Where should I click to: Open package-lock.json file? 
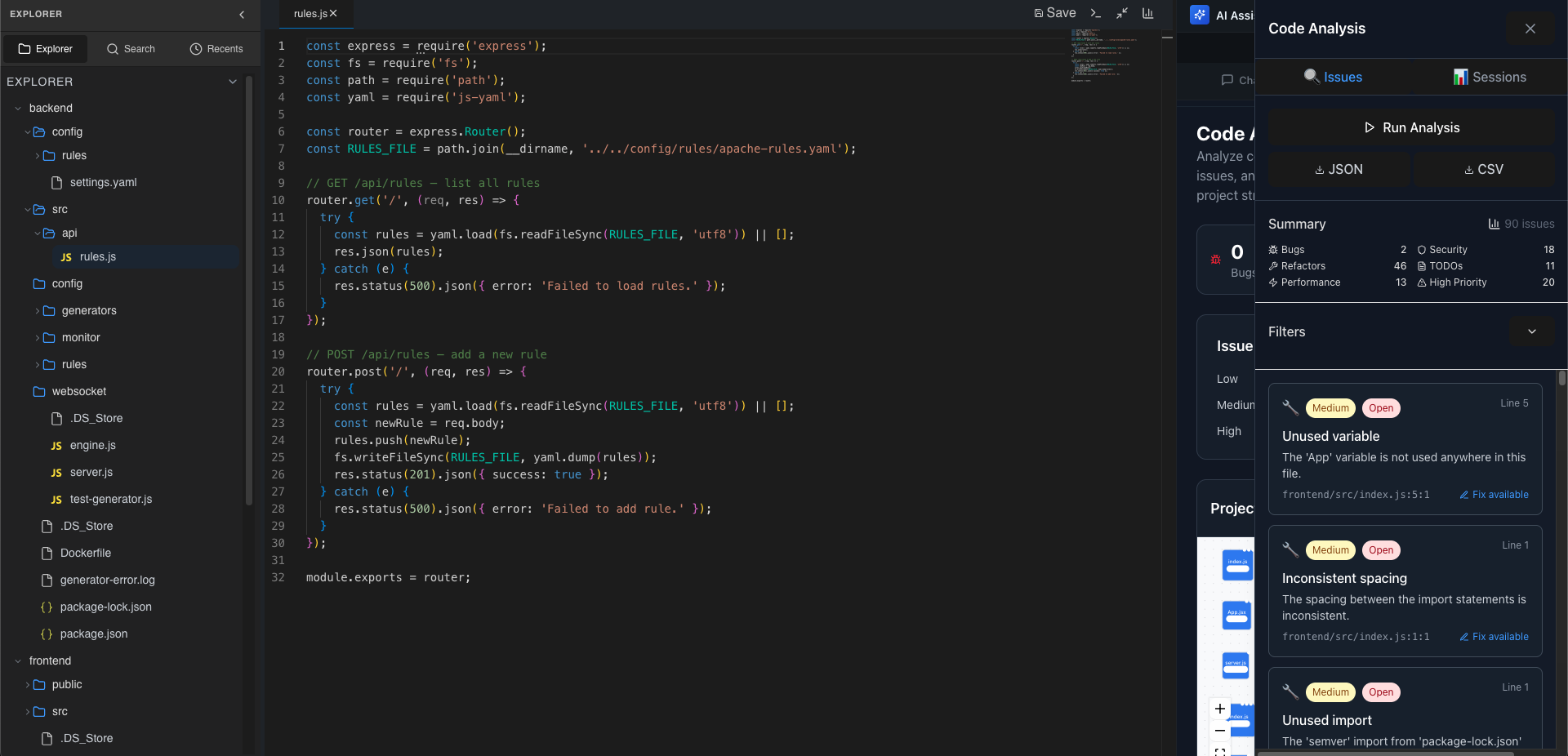pos(105,607)
